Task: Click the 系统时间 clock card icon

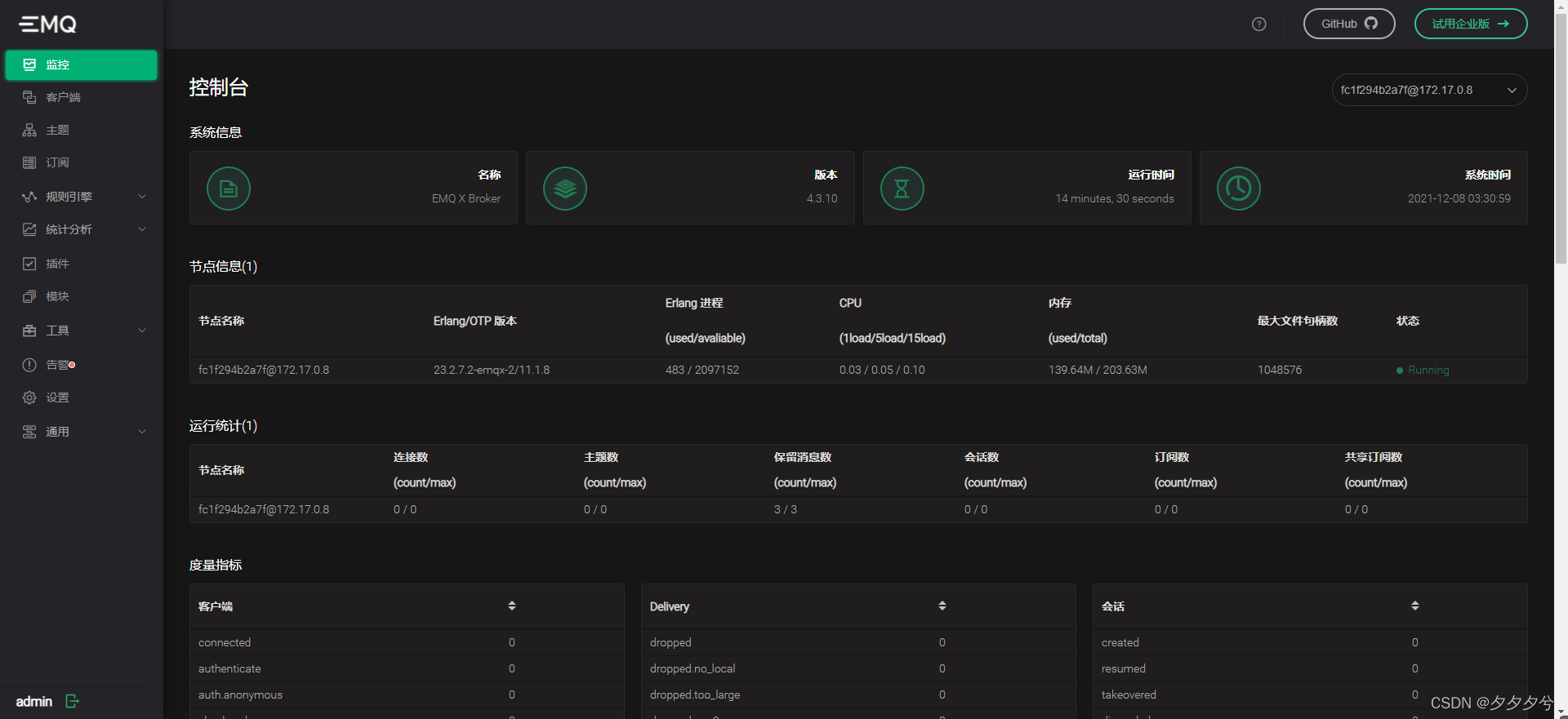Action: pos(1239,189)
